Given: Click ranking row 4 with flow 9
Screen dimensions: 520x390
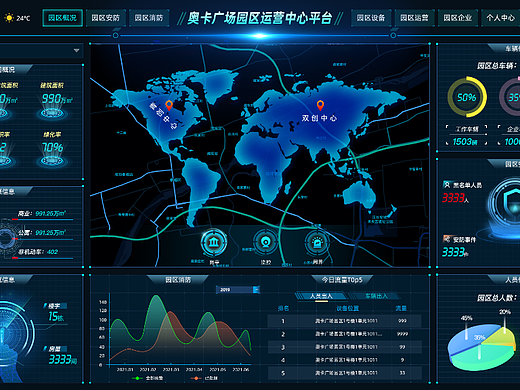Looking at the screenshot, I should pyautogui.click(x=344, y=360).
